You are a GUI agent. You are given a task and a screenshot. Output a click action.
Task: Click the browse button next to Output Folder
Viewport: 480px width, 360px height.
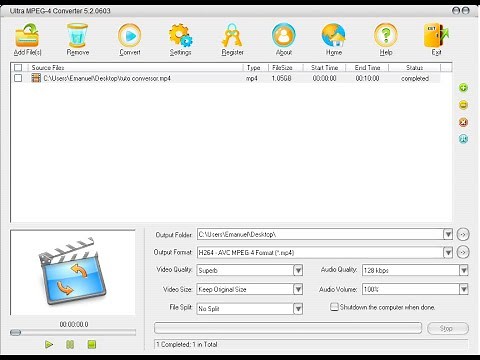point(463,234)
